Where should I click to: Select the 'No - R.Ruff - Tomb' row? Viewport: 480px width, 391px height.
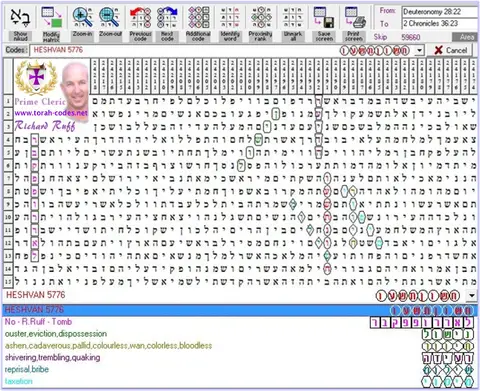coord(240,322)
